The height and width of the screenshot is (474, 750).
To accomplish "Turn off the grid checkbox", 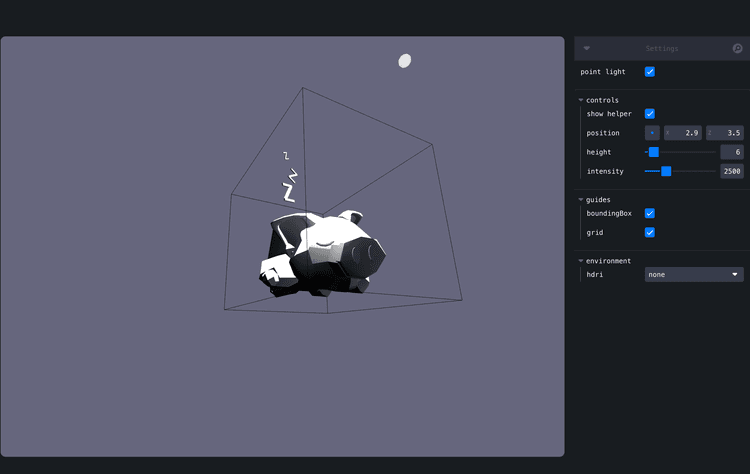I will point(650,232).
